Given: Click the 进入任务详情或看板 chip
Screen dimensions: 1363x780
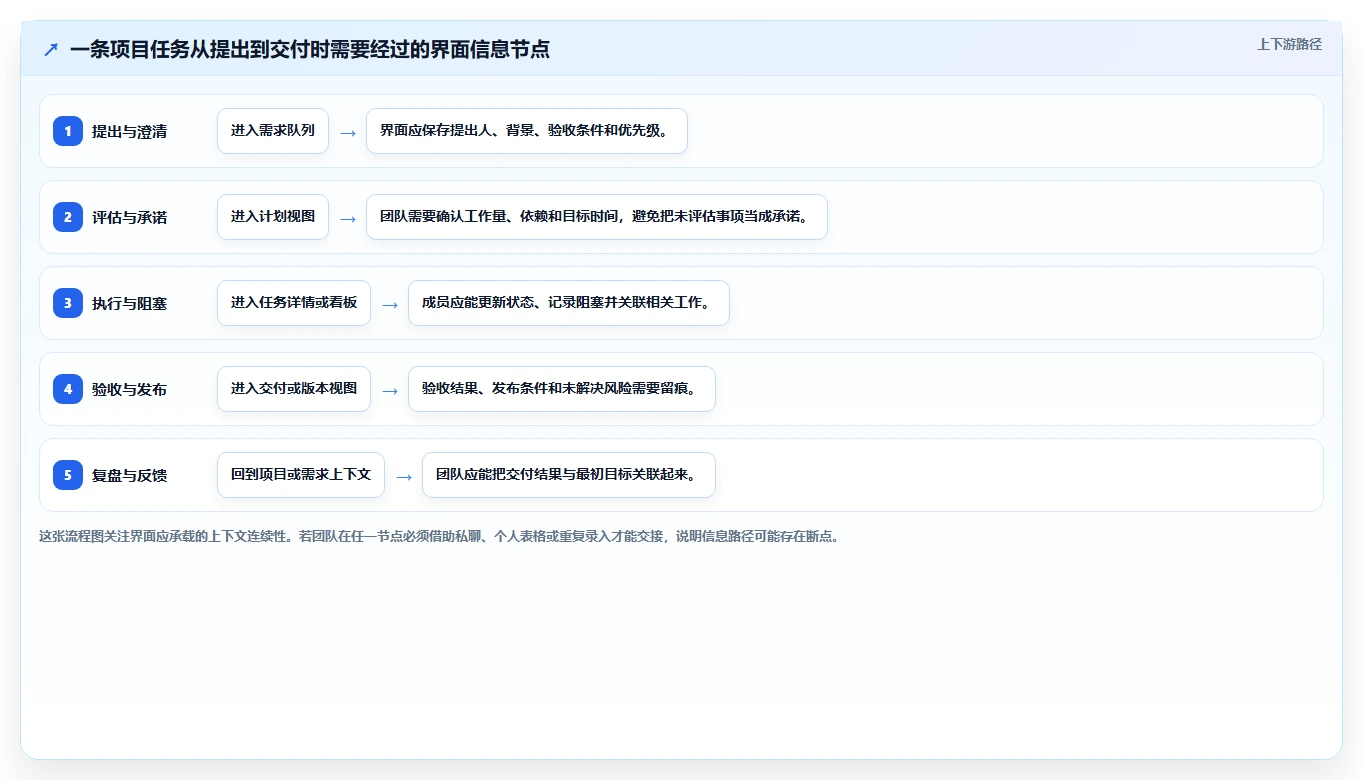Looking at the screenshot, I should 294,303.
